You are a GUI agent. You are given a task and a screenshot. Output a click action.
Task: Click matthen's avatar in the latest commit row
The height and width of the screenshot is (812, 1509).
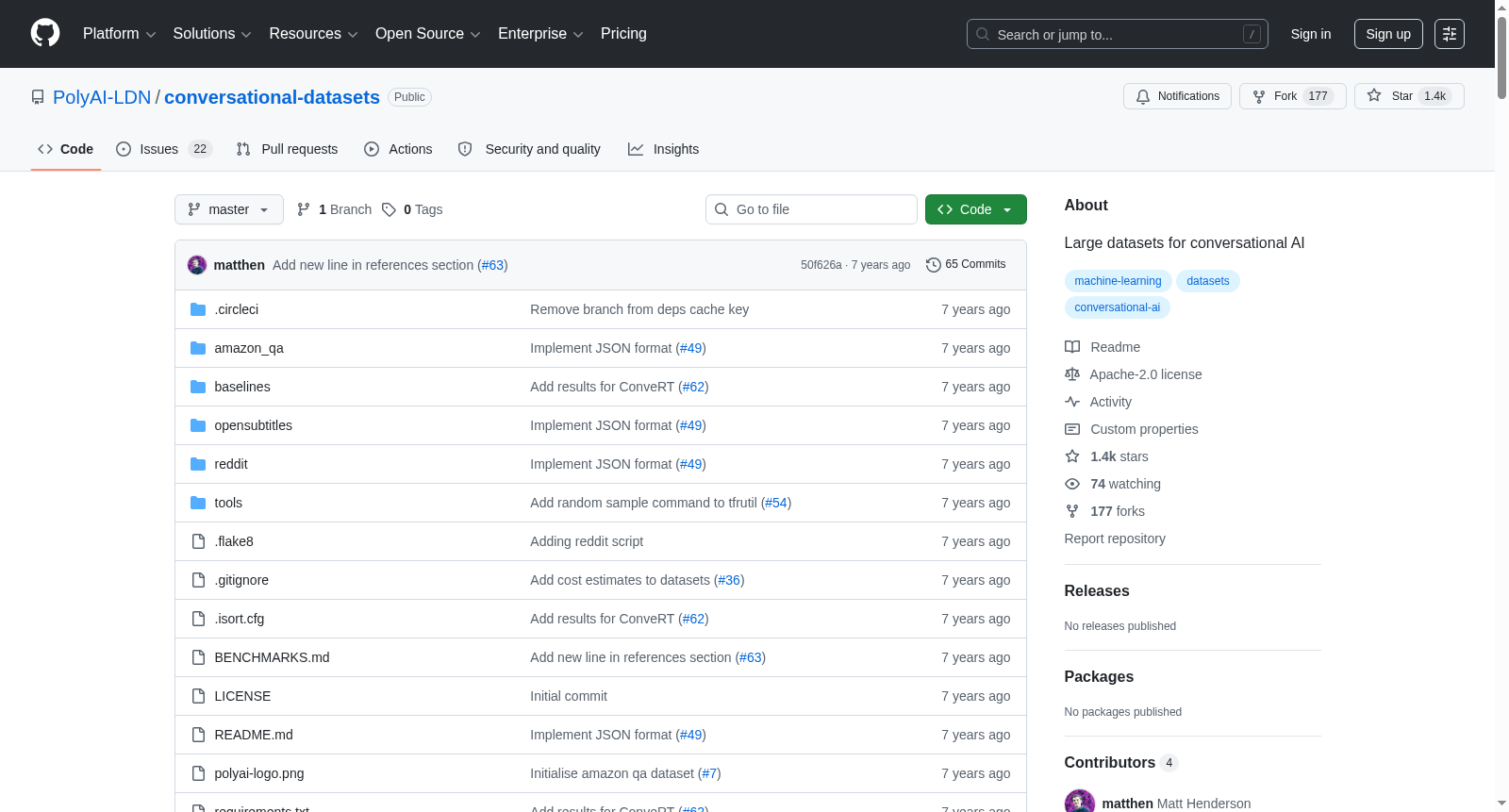click(x=197, y=265)
